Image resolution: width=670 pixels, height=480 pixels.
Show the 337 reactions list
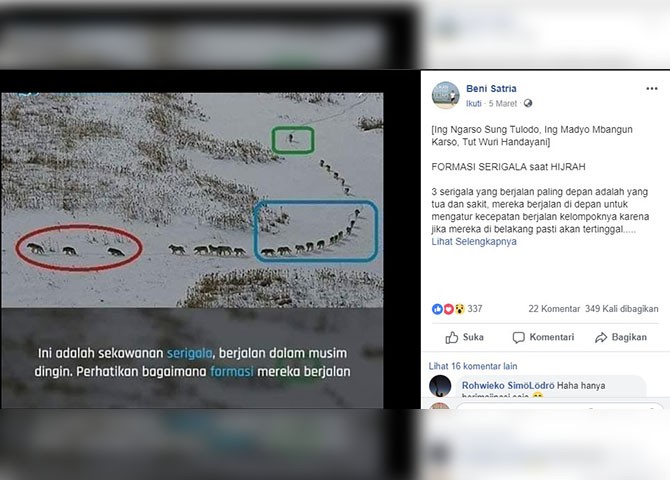coord(475,309)
